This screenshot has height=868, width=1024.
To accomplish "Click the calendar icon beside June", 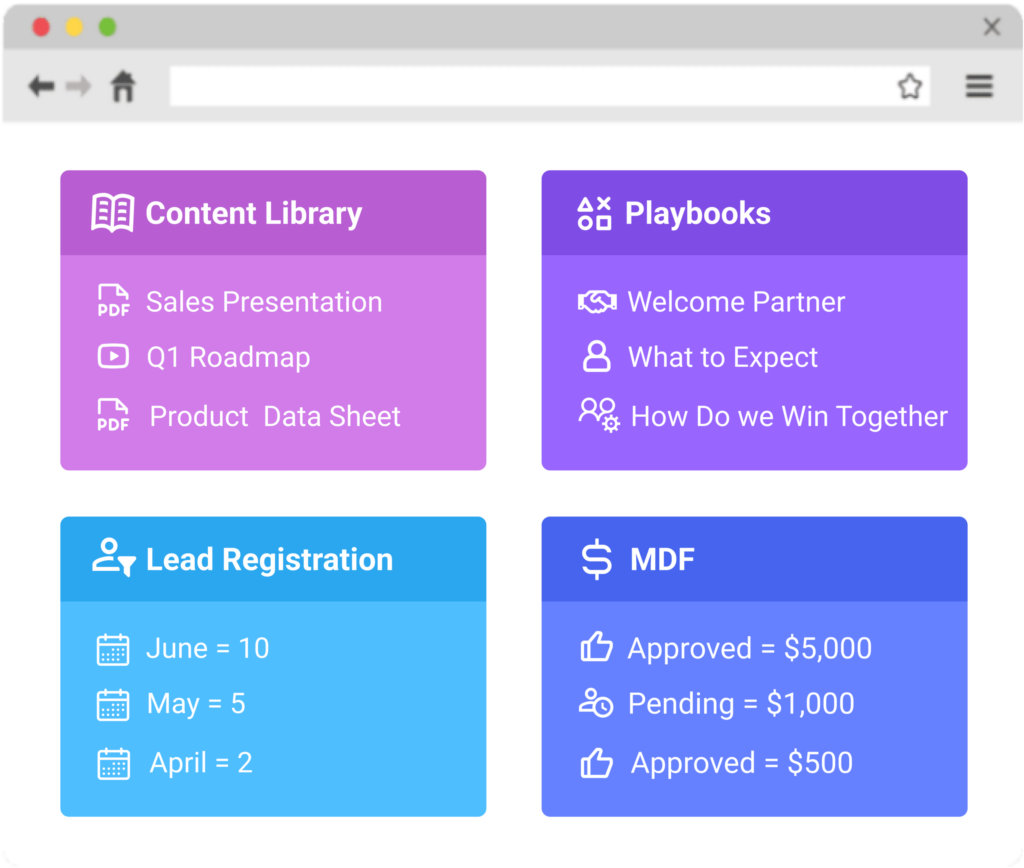I will 113,649.
